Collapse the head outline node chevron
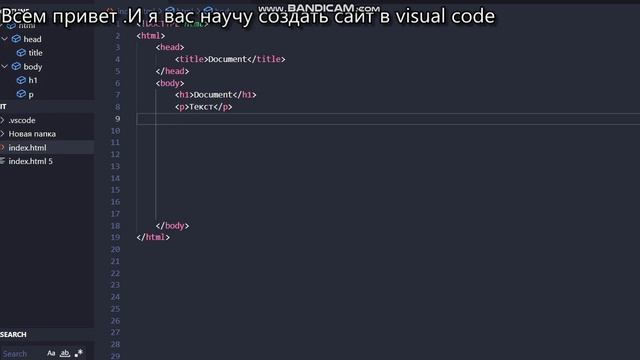This screenshot has width=640, height=360. click(4, 39)
